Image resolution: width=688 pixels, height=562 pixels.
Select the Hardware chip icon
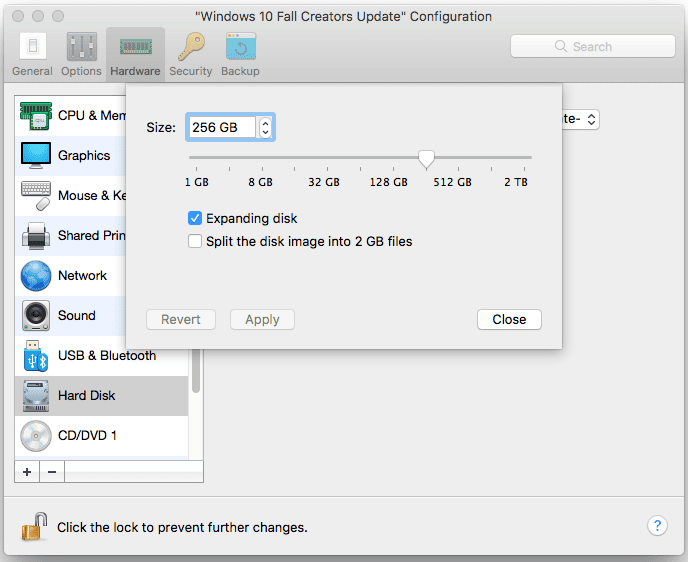[136, 47]
